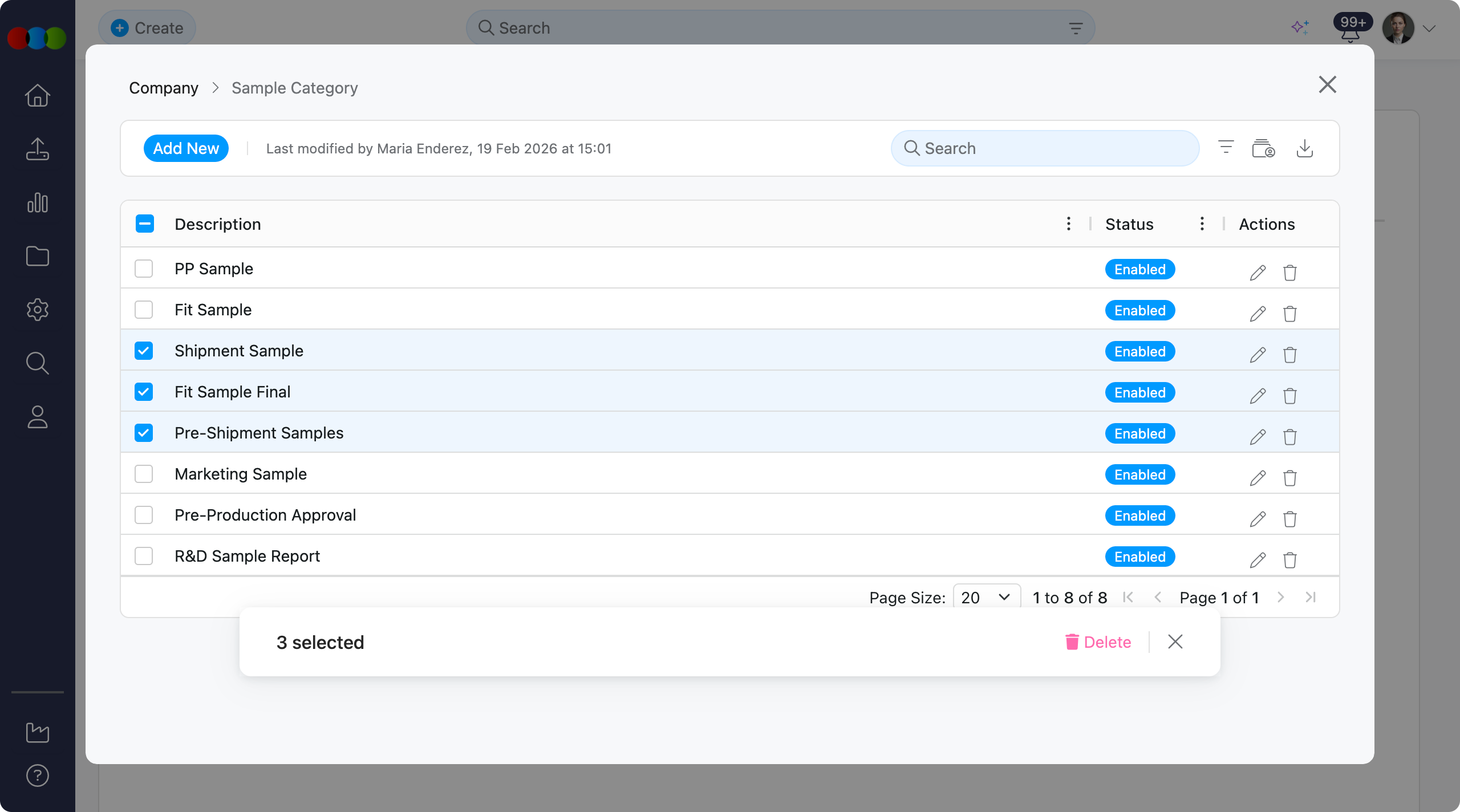Screen dimensions: 1460x812
Task: Open the filter icon beside the search bar
Action: 1225,147
